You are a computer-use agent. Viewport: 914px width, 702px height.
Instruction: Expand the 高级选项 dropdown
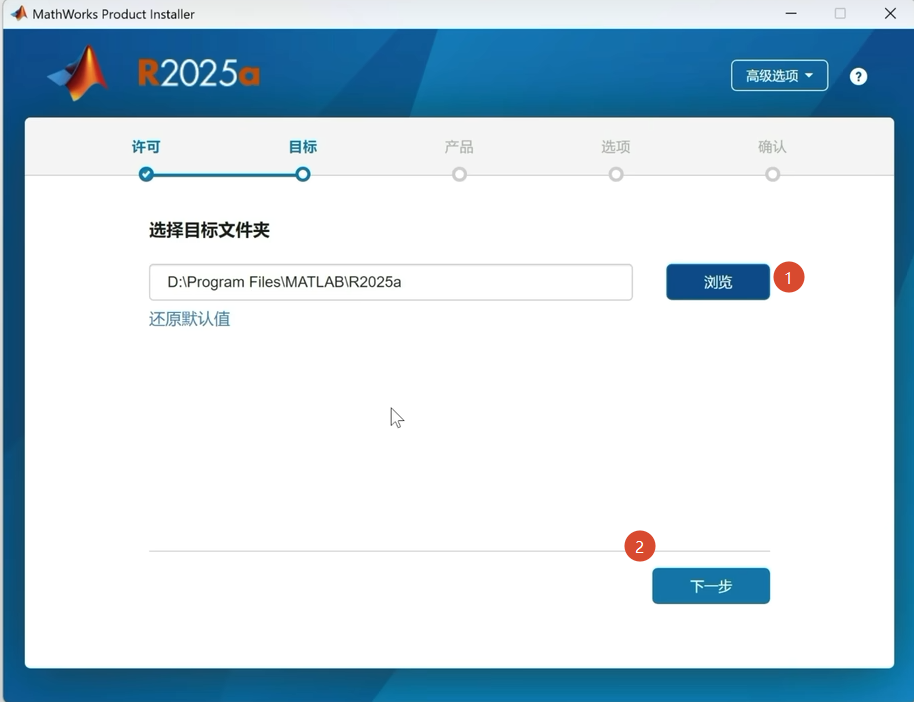(779, 75)
